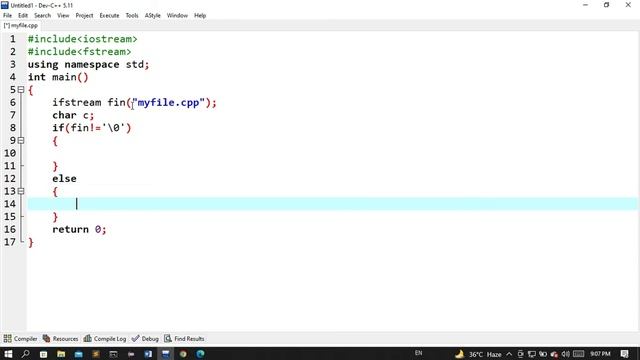The height and width of the screenshot is (360, 640).
Task: Restore down the Dev-C++ window
Action: 607,5
